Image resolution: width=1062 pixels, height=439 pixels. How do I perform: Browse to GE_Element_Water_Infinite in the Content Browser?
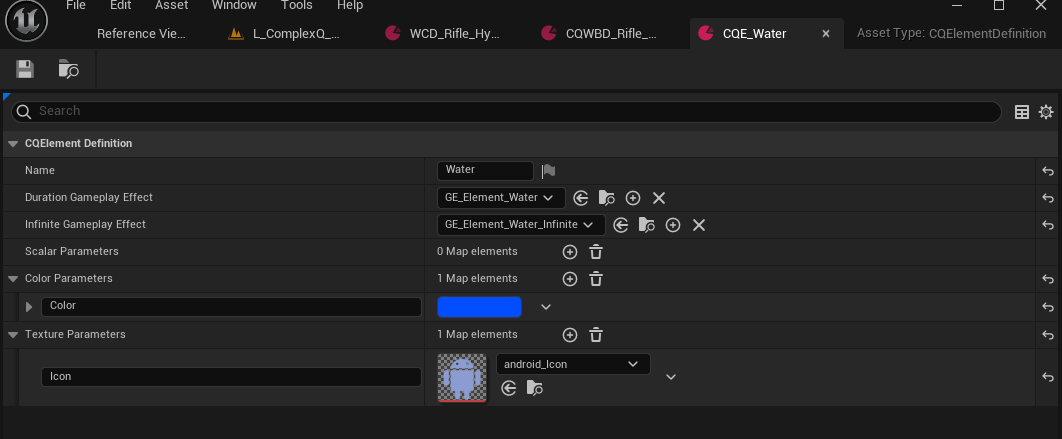pyautogui.click(x=647, y=225)
